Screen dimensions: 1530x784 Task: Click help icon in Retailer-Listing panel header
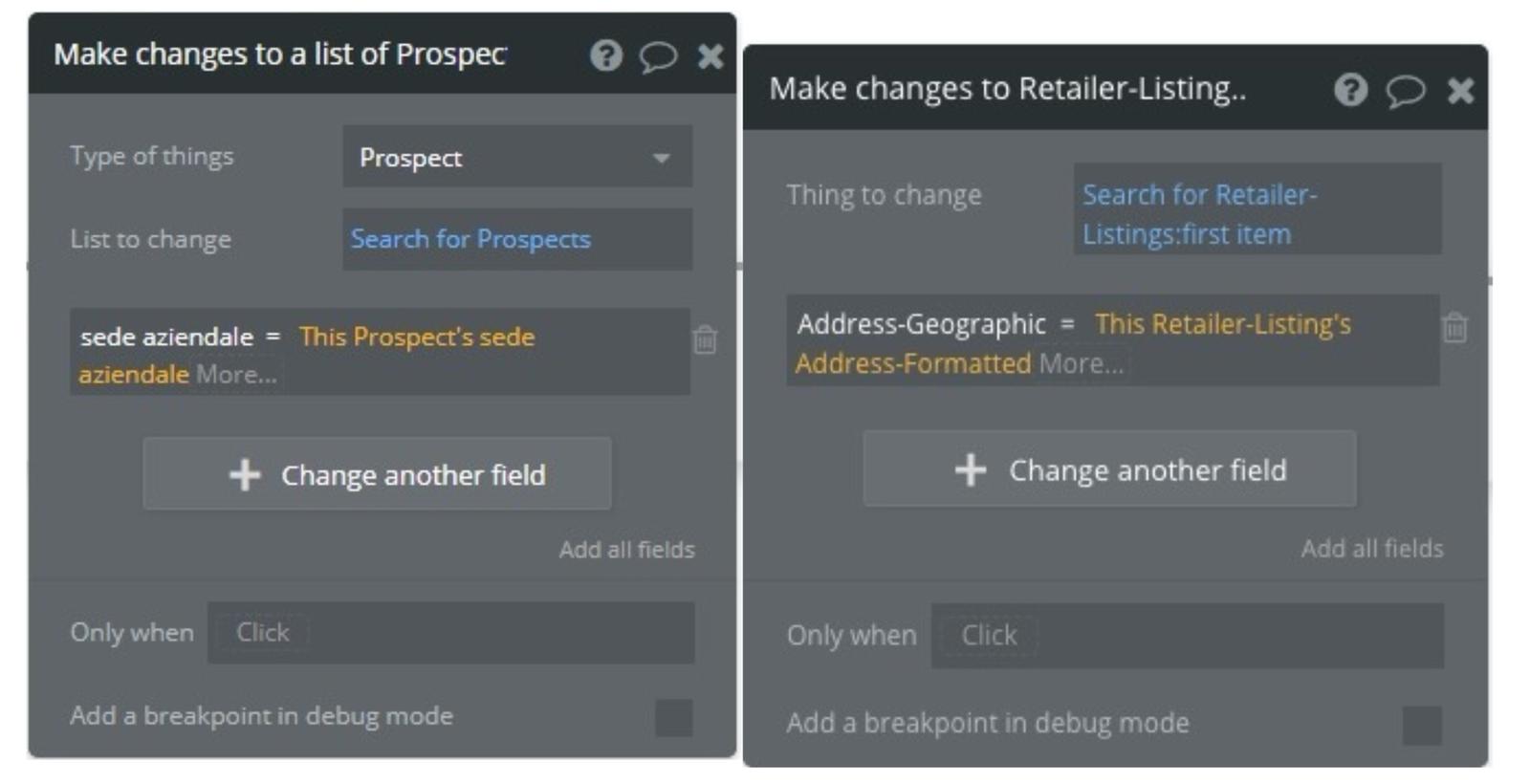click(x=1350, y=90)
